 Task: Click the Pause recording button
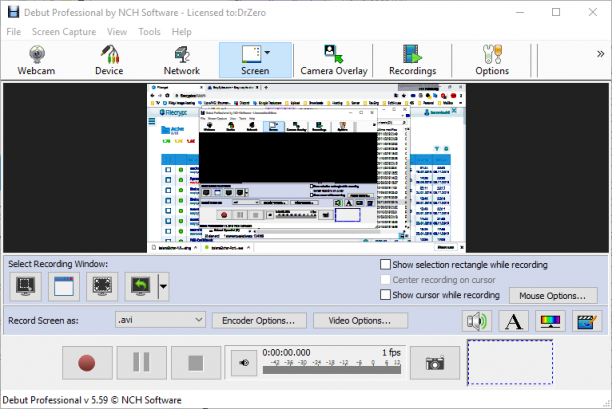coord(142,363)
